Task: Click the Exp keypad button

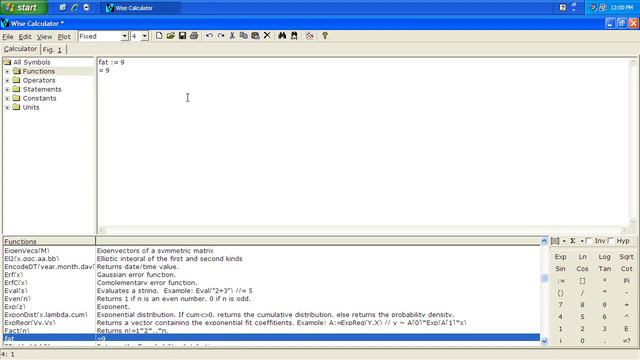Action: pyautogui.click(x=560, y=257)
